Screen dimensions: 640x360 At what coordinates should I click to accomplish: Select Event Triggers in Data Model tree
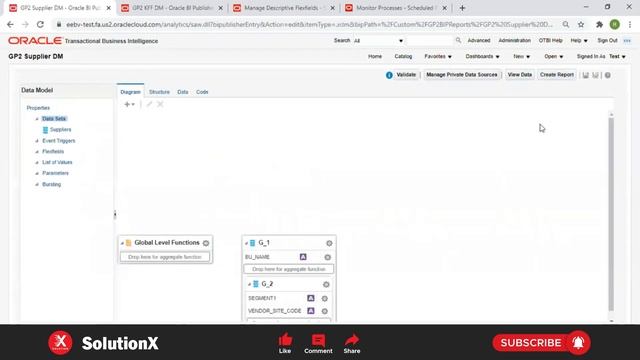tap(58, 141)
